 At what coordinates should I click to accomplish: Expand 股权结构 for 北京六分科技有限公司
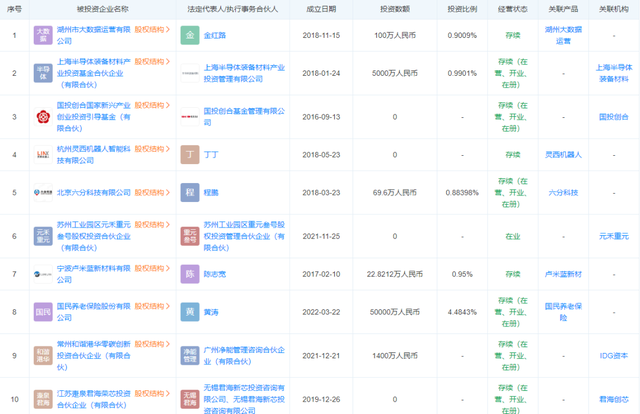(x=152, y=193)
